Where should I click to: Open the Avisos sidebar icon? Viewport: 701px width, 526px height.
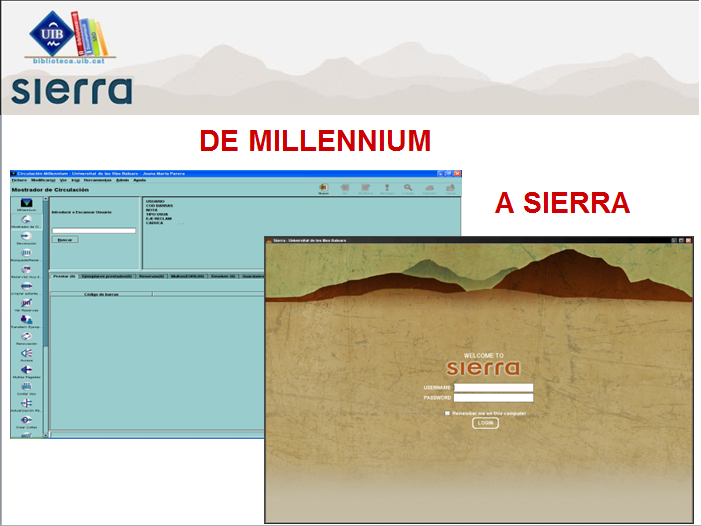pyautogui.click(x=26, y=354)
